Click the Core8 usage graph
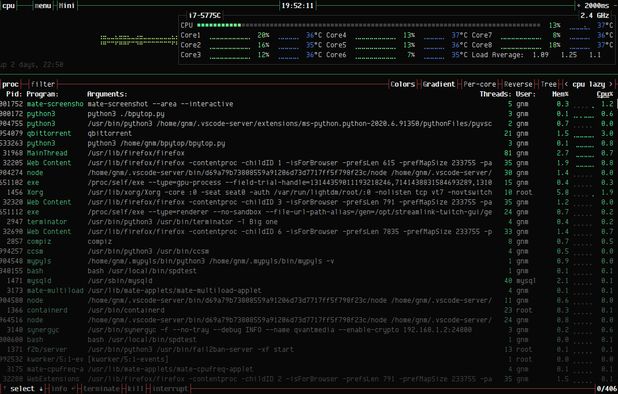618x394 pixels. [521, 47]
